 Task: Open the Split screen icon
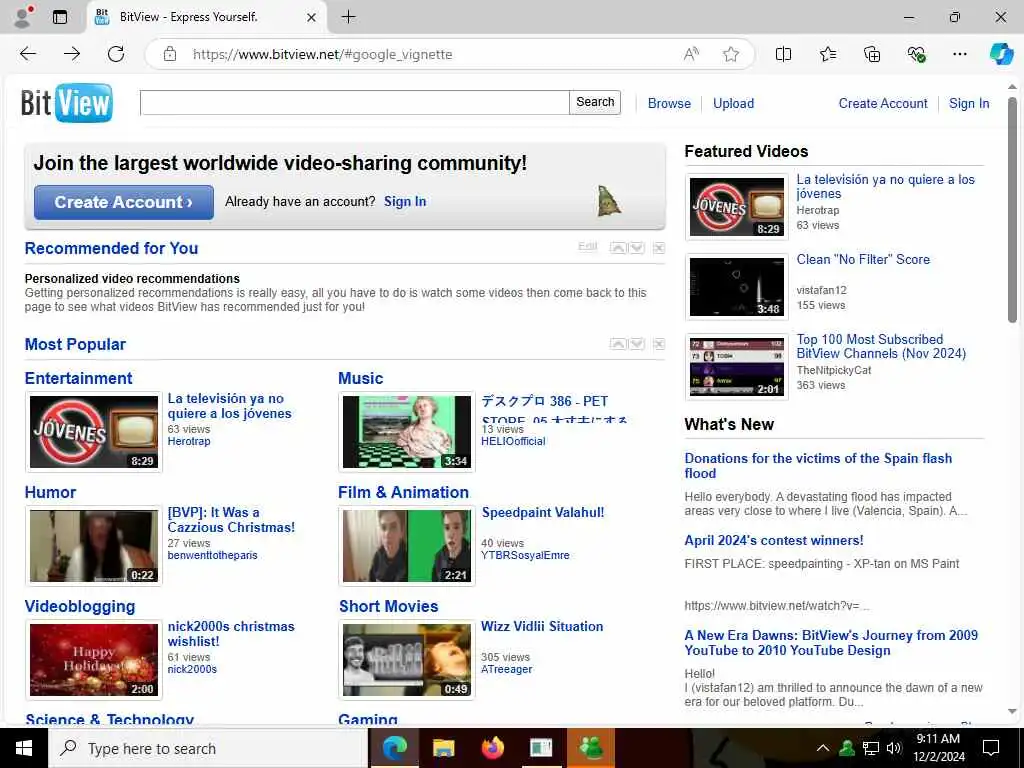click(784, 54)
